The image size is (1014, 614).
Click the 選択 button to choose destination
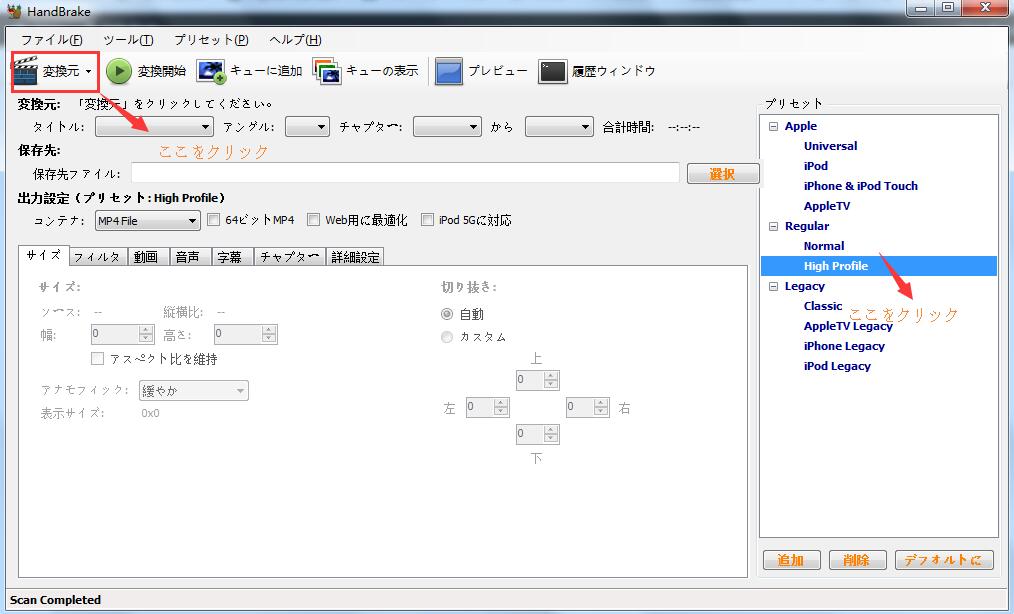[723, 173]
